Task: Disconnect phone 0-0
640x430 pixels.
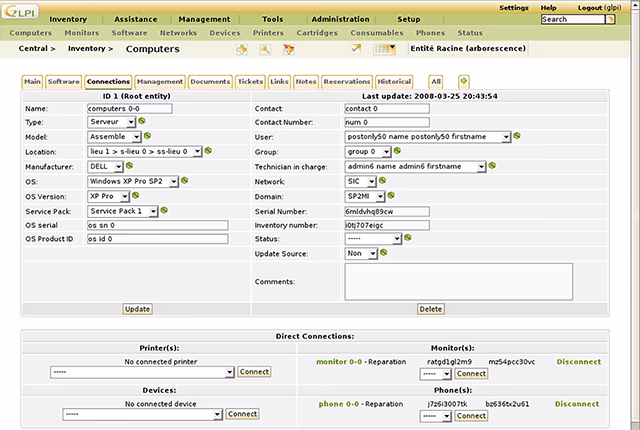Action: 577,404
